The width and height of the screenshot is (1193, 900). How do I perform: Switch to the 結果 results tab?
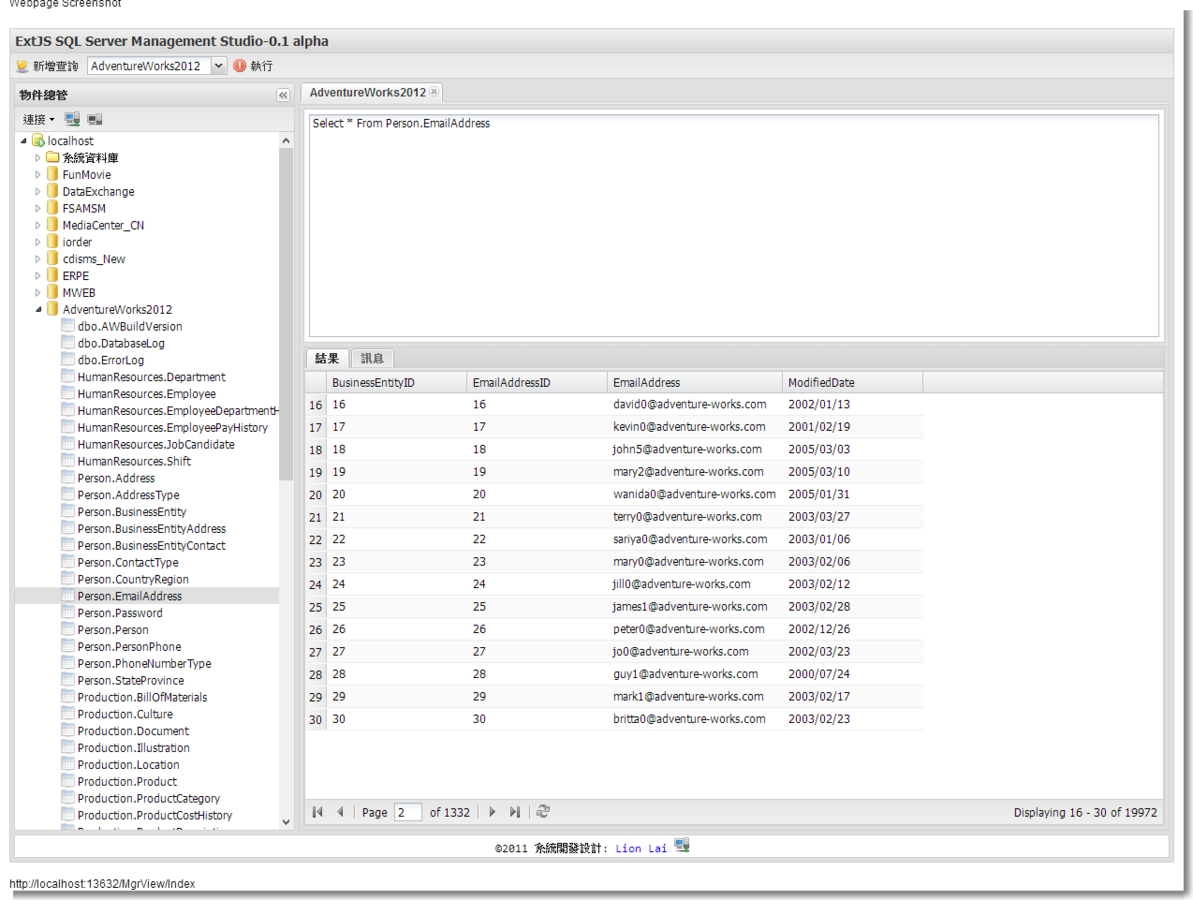[327, 358]
